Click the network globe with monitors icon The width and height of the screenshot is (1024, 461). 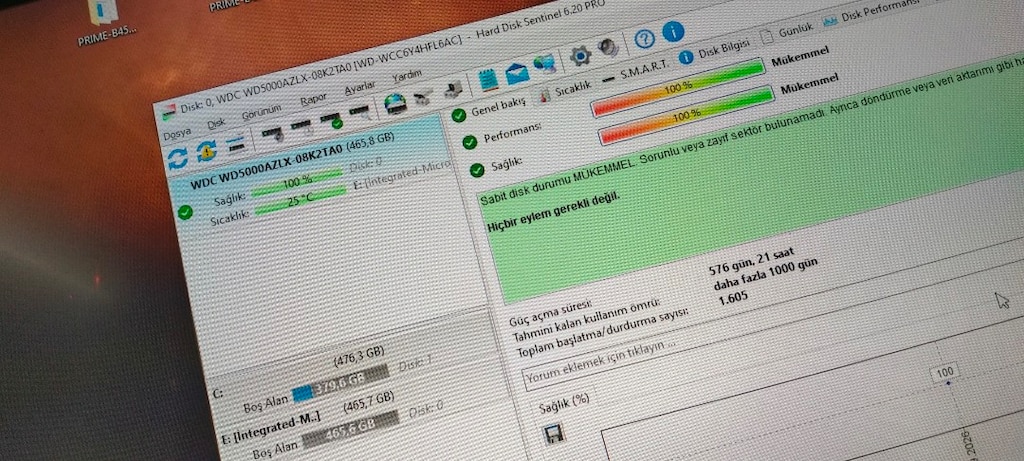[x=544, y=64]
